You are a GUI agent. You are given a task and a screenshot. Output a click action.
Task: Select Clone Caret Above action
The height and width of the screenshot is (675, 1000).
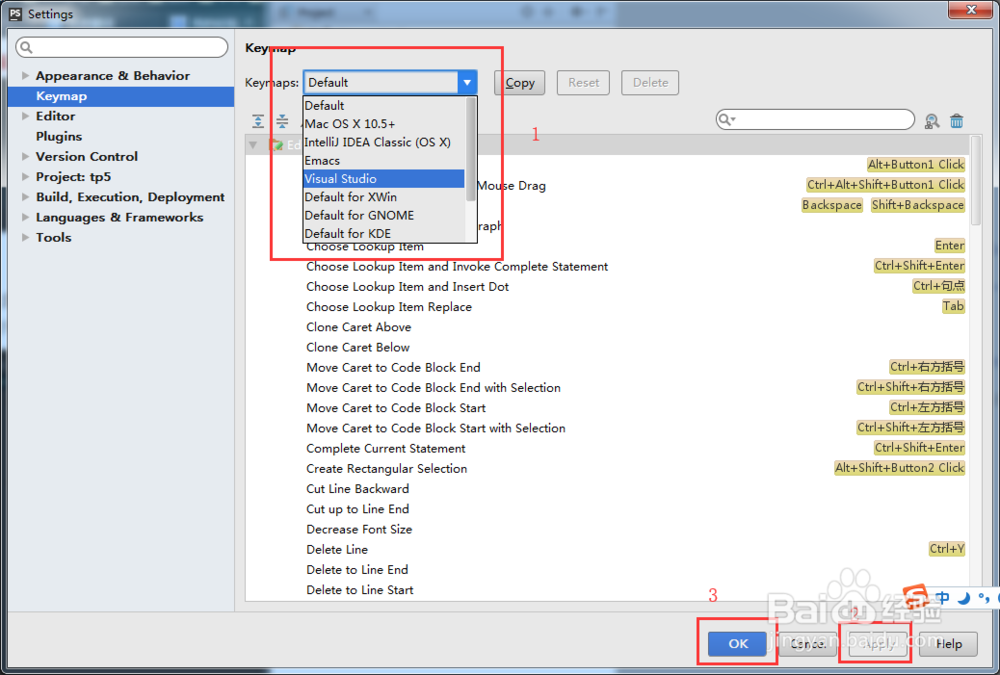pos(358,327)
